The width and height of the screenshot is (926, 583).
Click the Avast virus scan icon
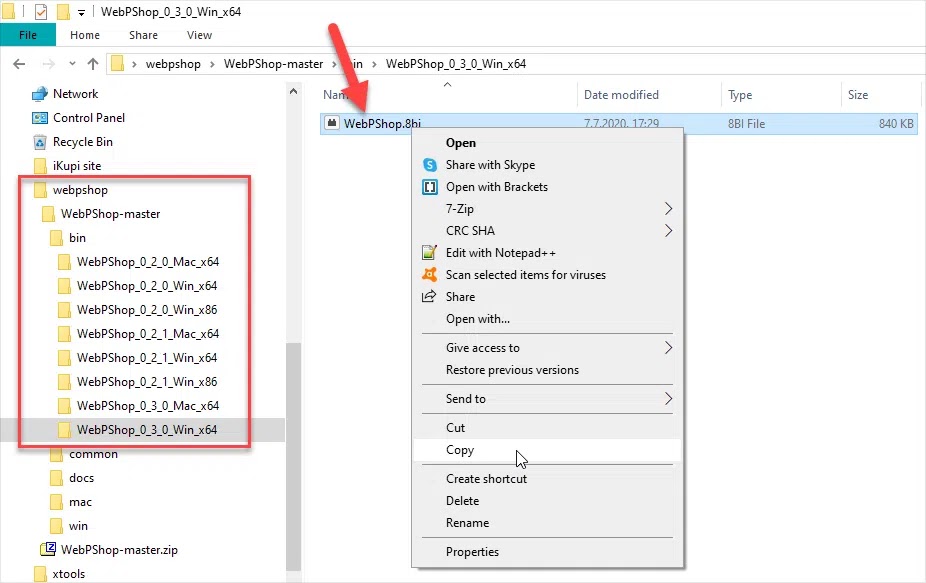tap(429, 275)
